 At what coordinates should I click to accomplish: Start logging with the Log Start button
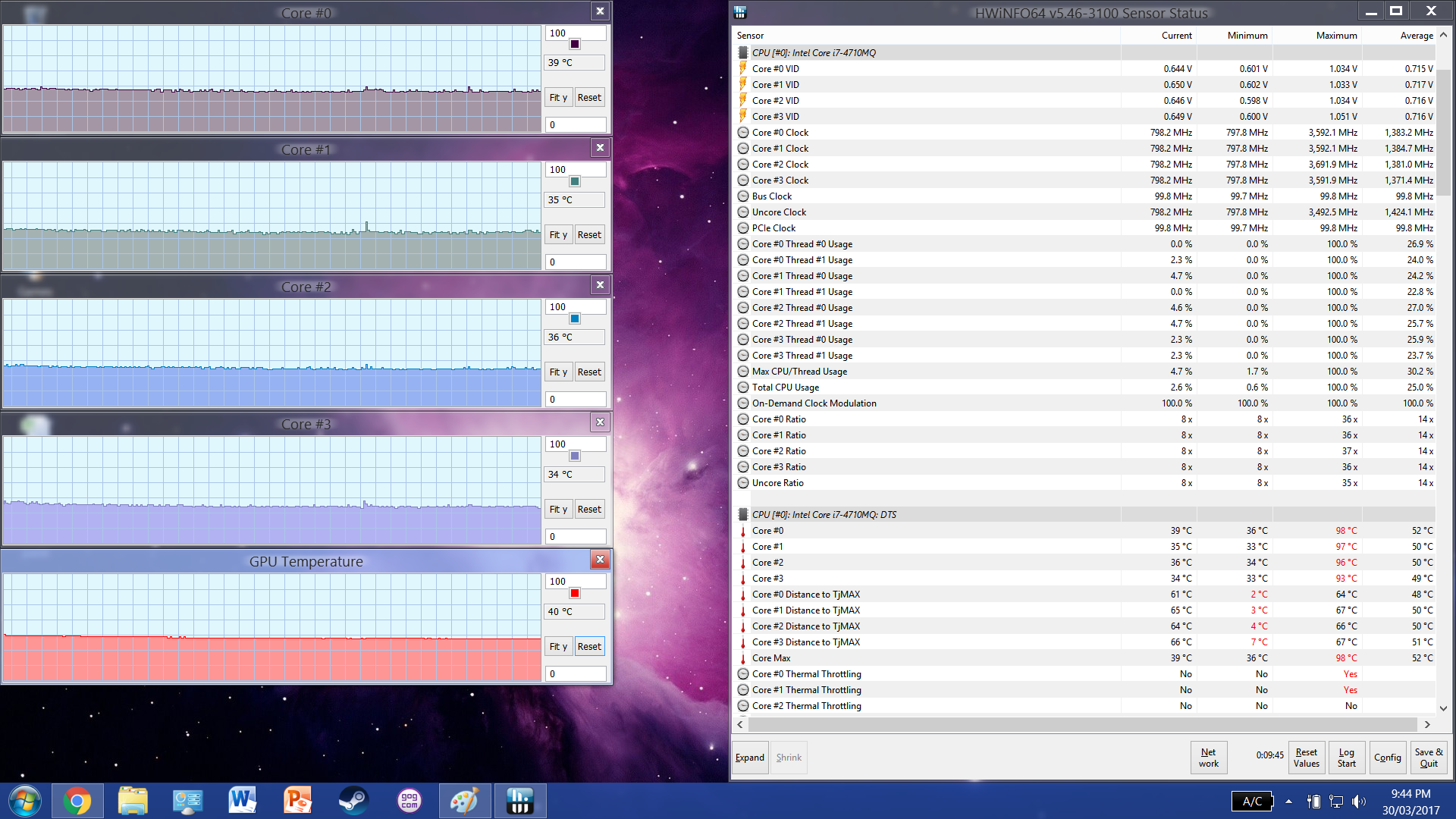(x=1346, y=758)
